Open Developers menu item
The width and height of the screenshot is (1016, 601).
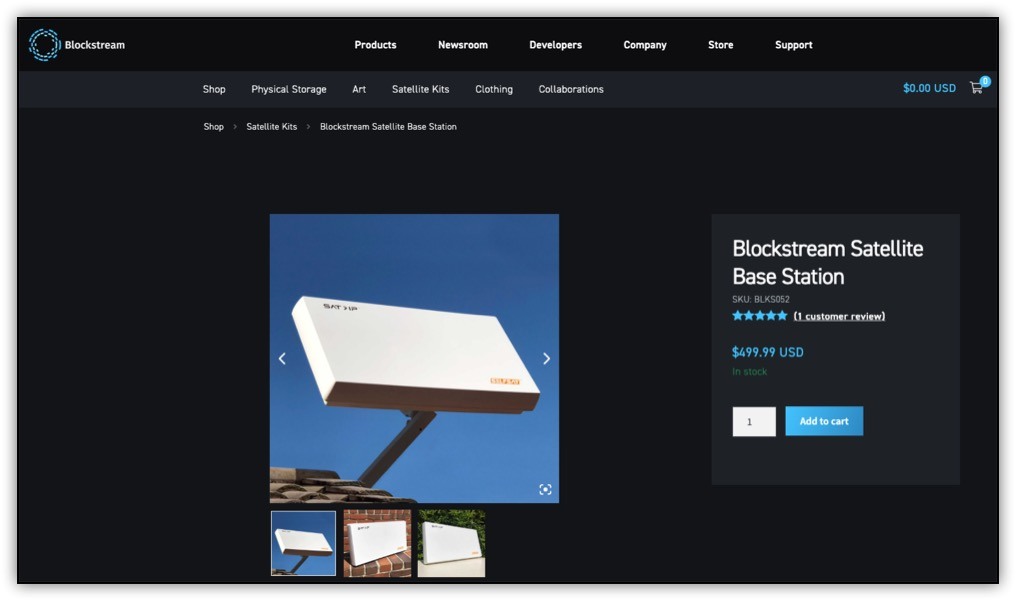tap(555, 45)
